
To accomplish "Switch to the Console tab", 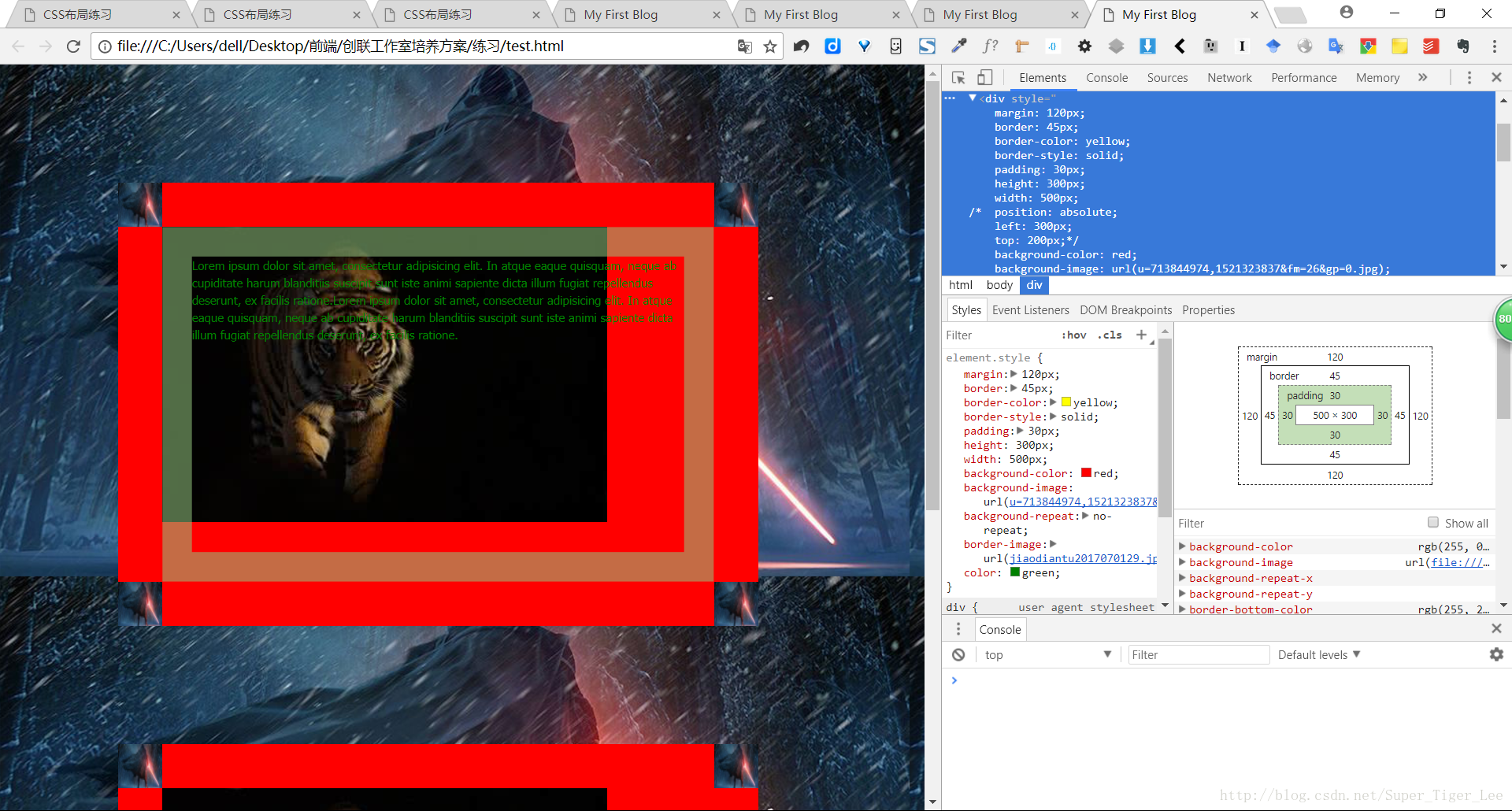I will (1106, 77).
